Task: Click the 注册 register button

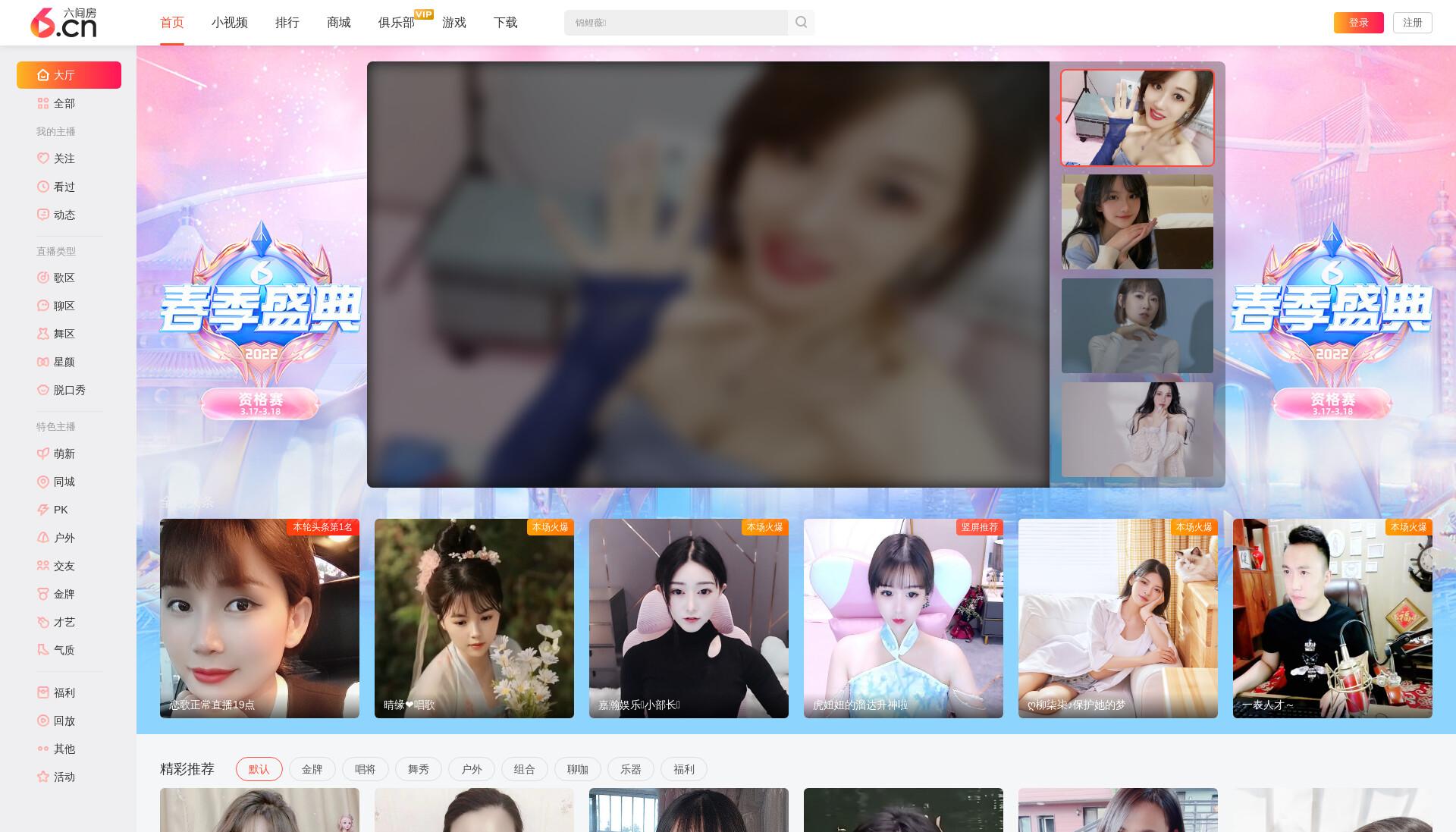Action: point(1413,23)
